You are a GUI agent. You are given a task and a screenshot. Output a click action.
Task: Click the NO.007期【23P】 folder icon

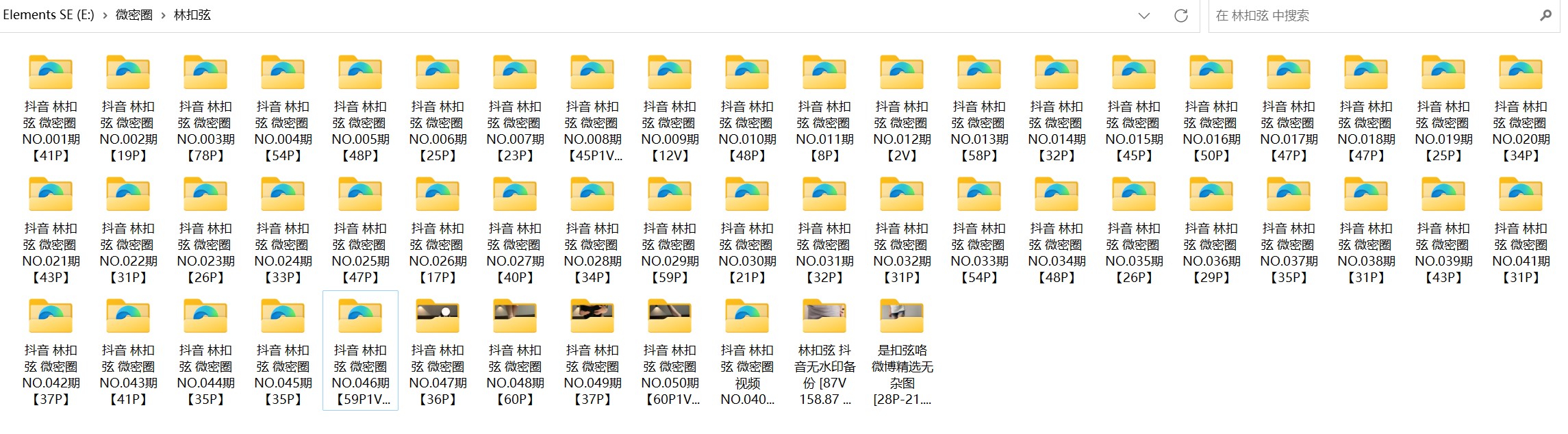(x=516, y=73)
